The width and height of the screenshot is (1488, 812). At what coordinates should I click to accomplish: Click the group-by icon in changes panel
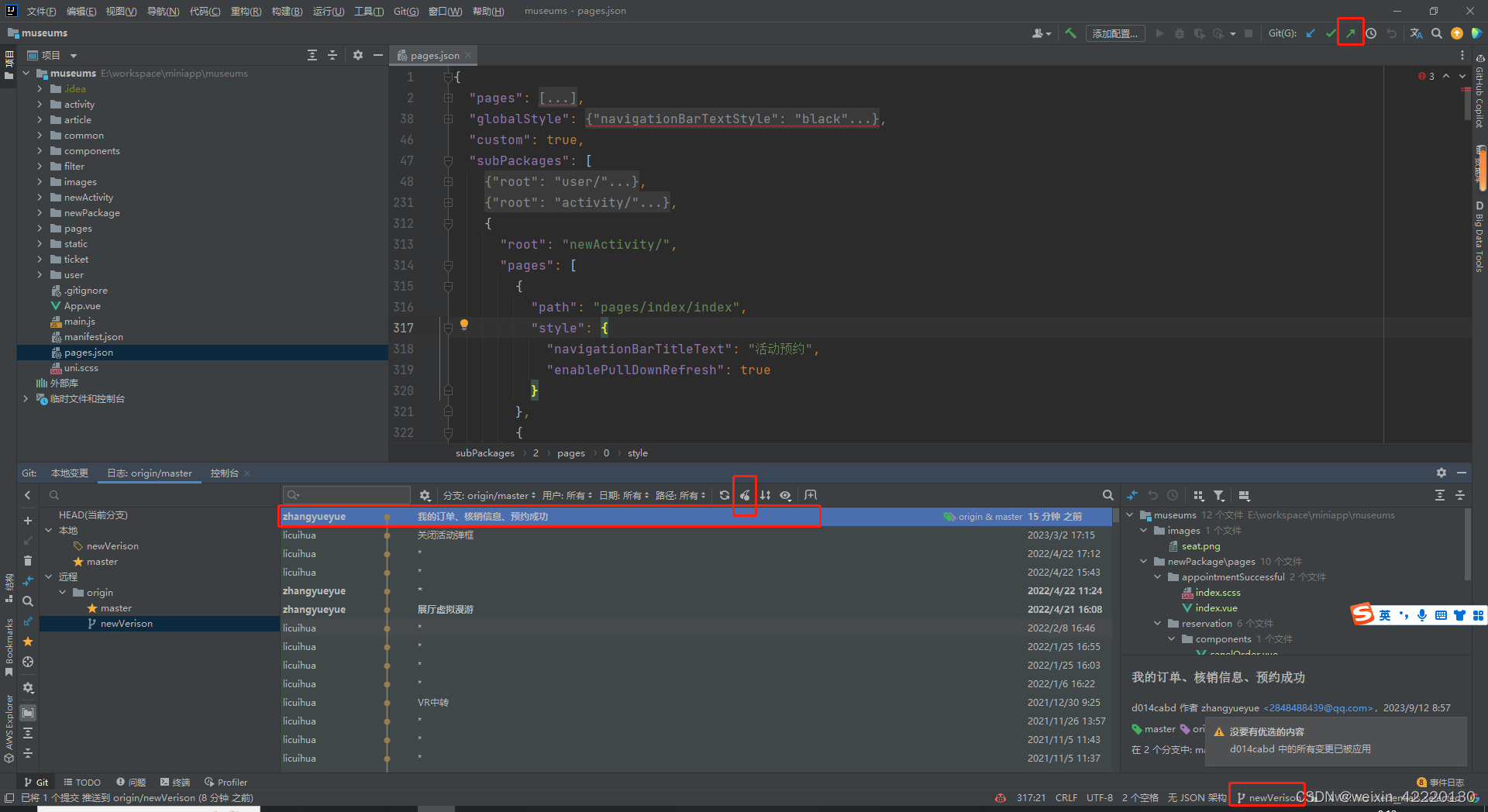point(1199,495)
